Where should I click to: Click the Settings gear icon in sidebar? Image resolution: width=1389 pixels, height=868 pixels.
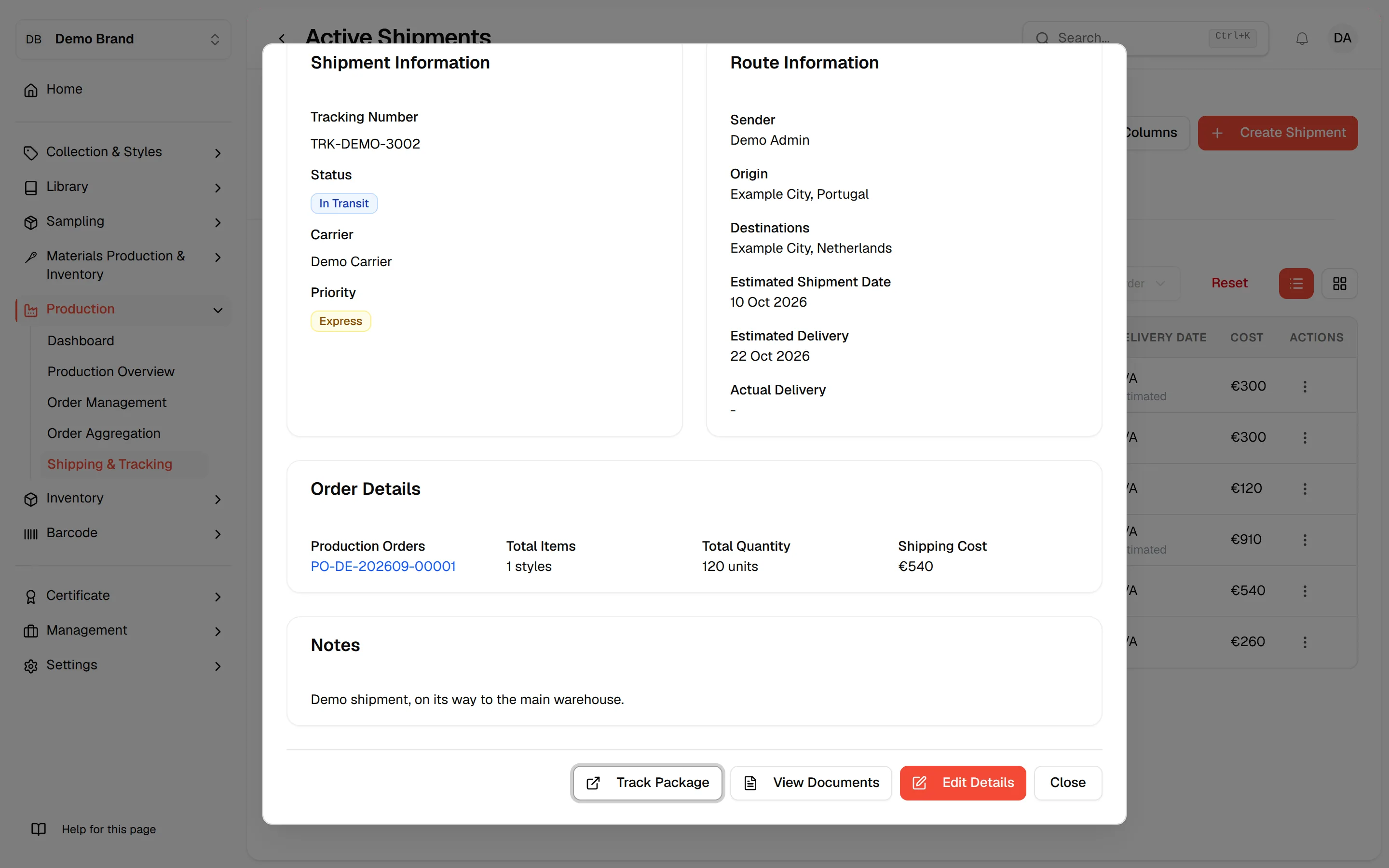31,665
